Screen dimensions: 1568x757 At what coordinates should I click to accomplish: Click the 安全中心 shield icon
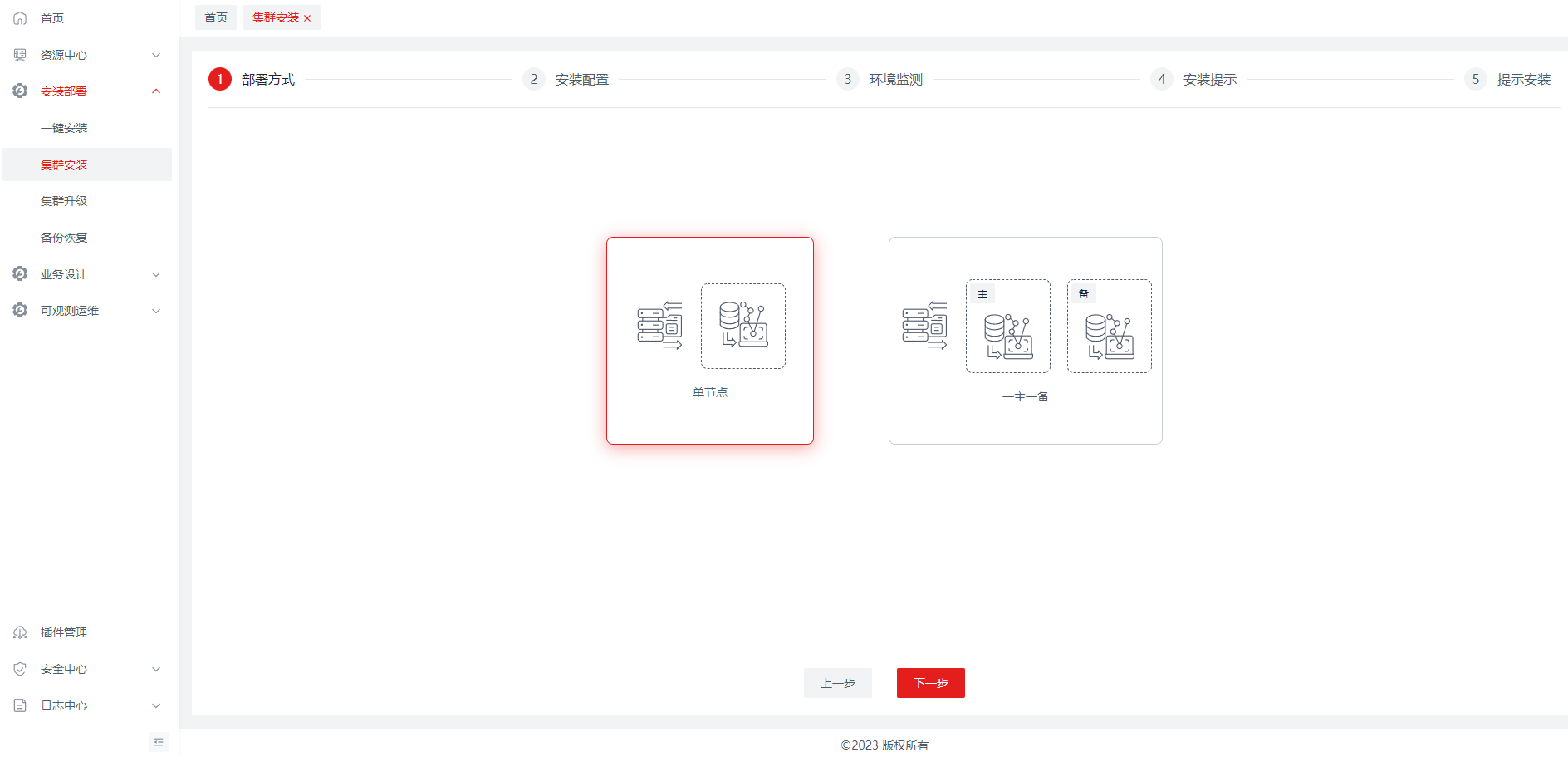(x=20, y=669)
